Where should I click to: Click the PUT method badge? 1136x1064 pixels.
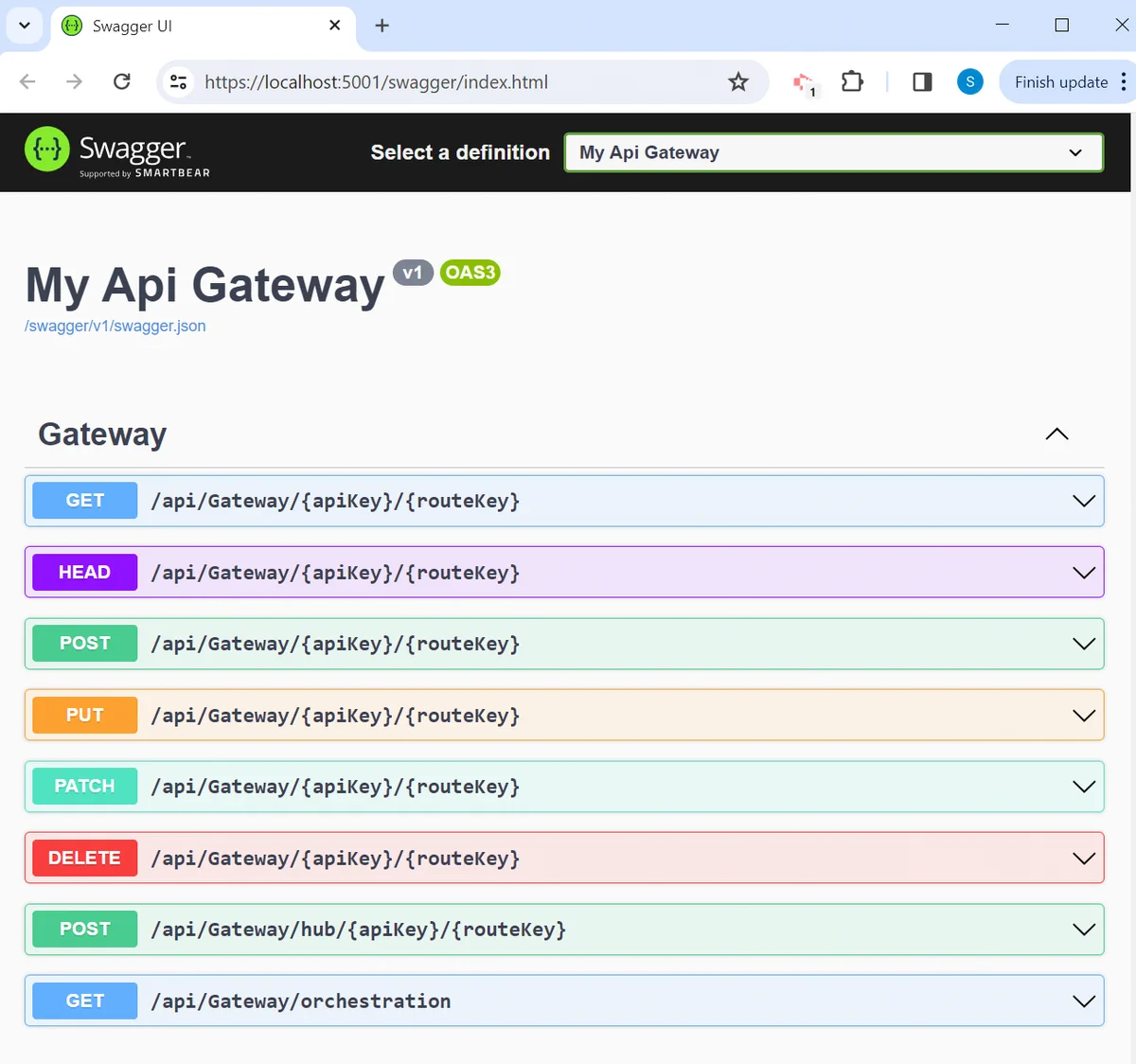click(x=85, y=716)
